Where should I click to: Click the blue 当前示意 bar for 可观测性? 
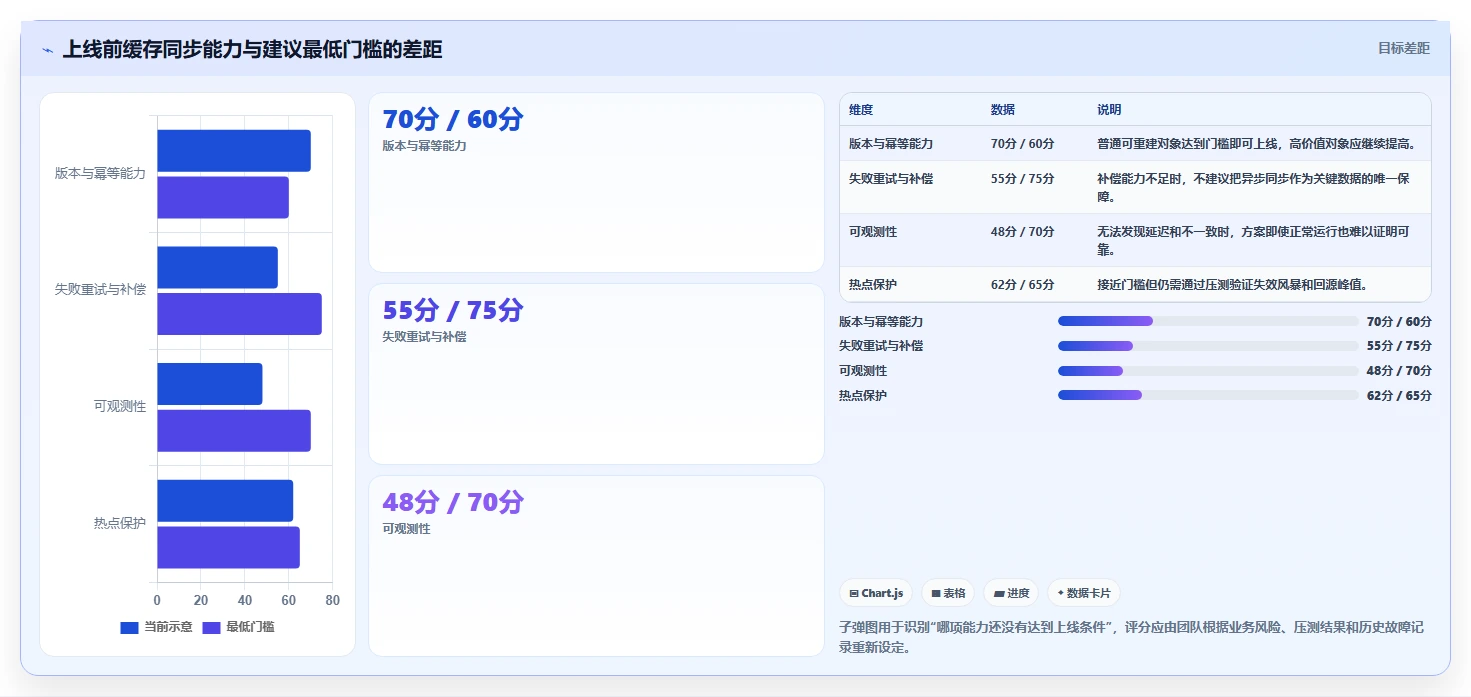click(x=210, y=384)
